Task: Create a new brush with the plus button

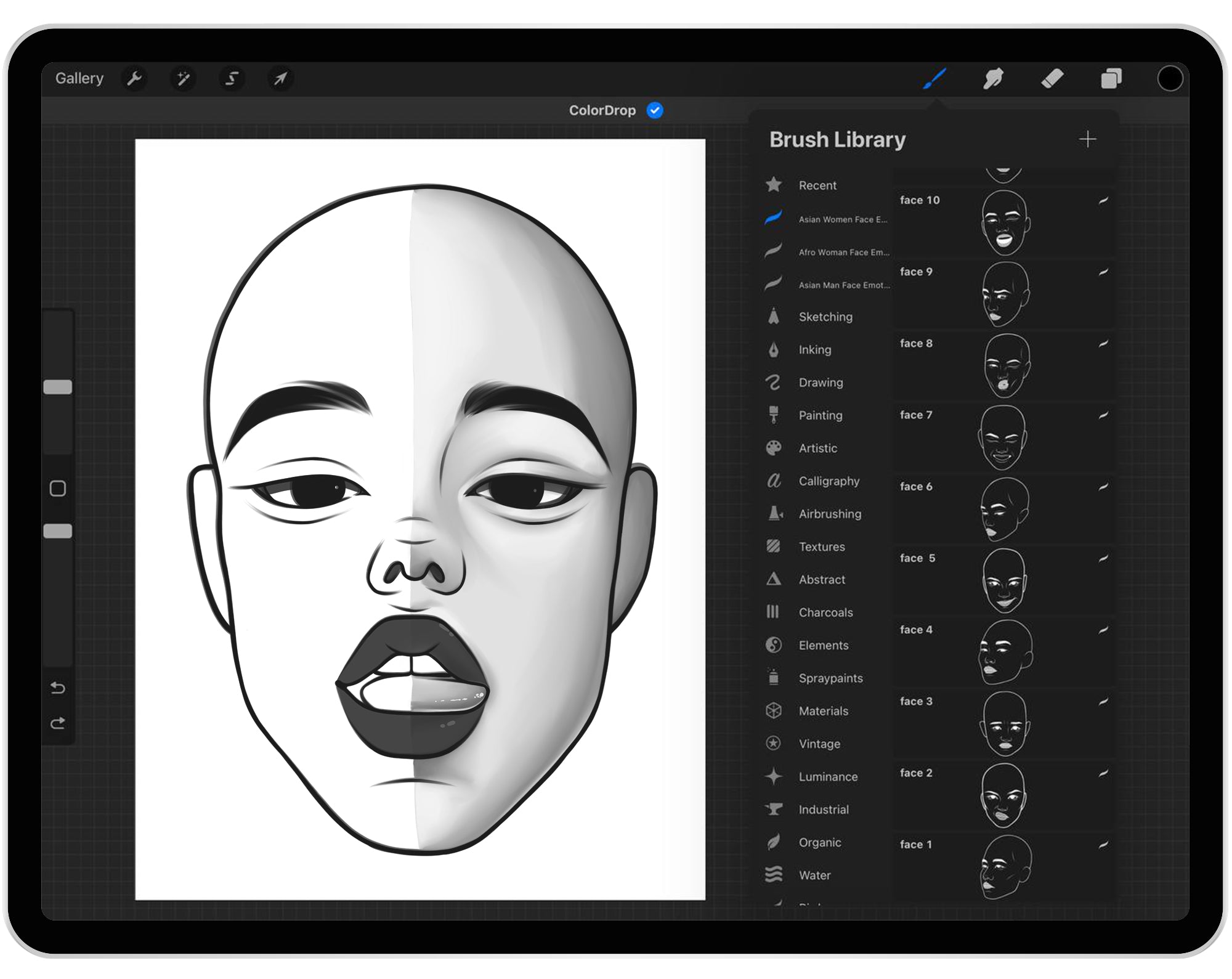Action: (x=1088, y=139)
